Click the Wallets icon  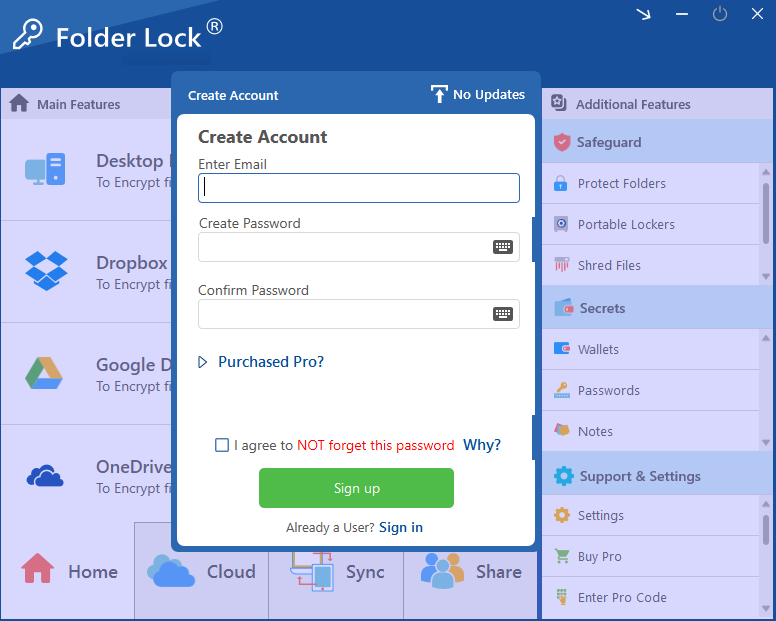point(562,348)
